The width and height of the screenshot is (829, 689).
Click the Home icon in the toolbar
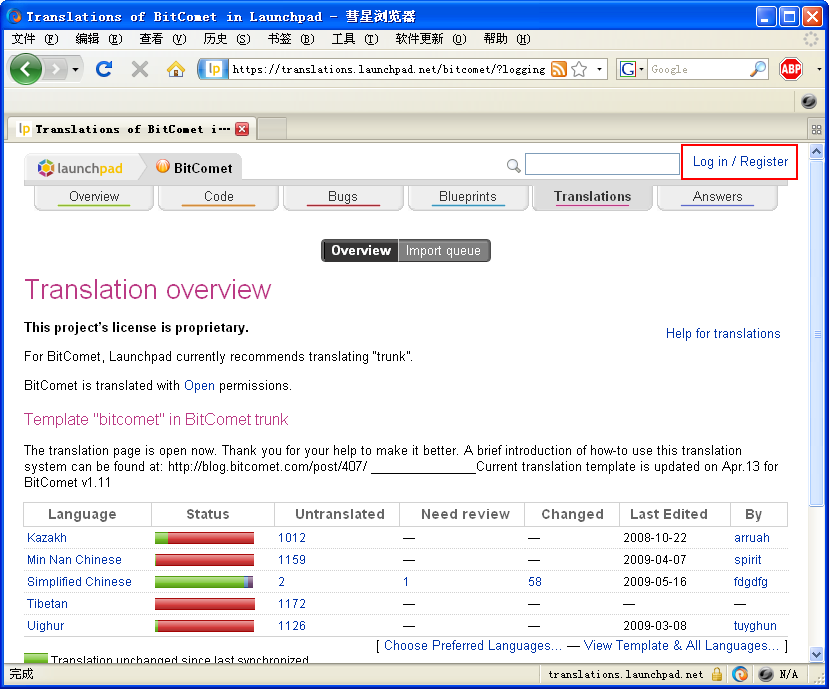[x=176, y=69]
